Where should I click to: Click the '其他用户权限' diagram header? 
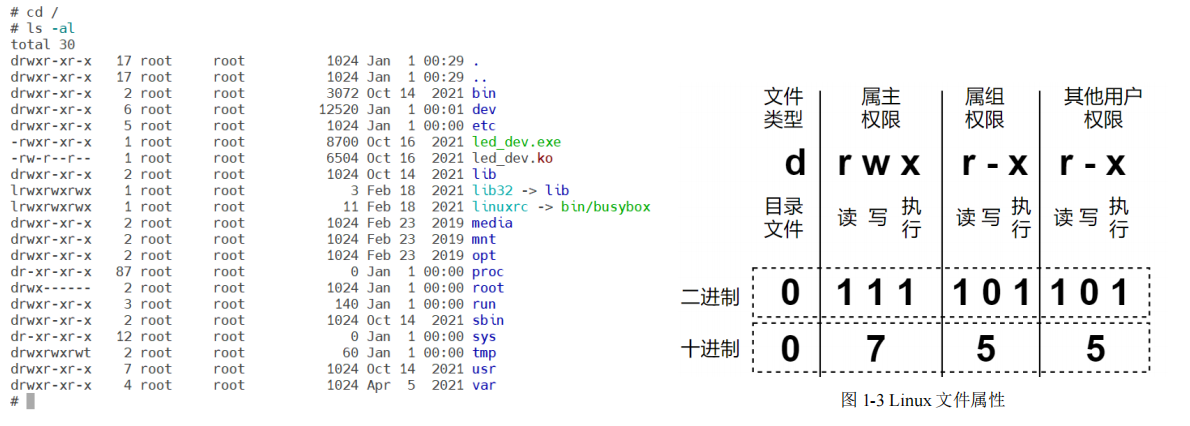pos(1103,108)
